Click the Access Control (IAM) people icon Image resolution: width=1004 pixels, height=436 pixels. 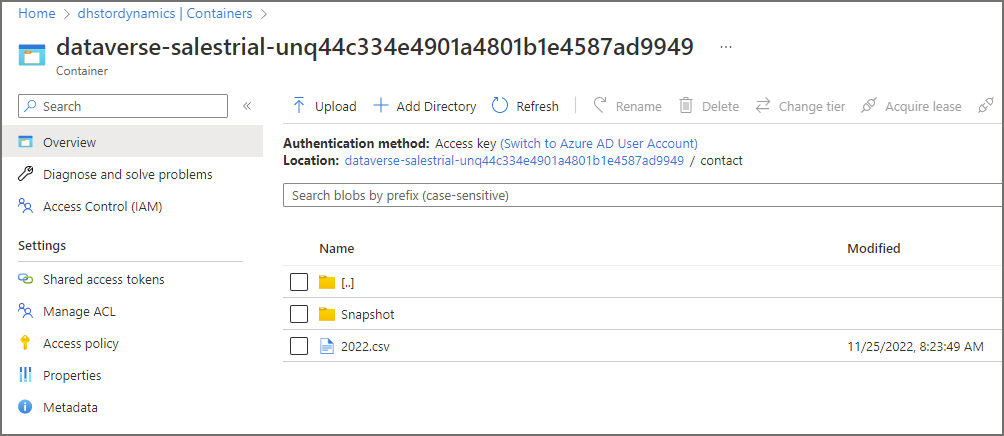pyautogui.click(x=25, y=206)
